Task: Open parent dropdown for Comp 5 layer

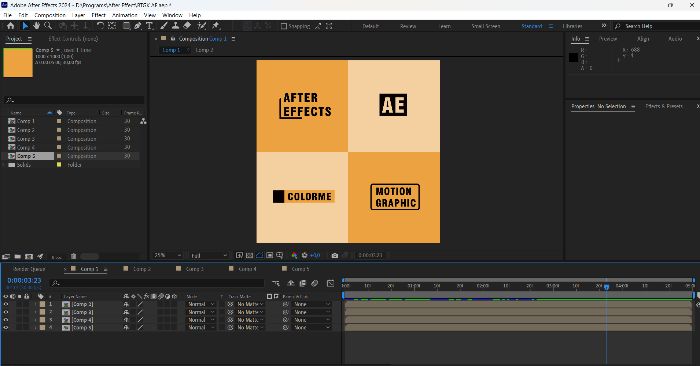Action: pyautogui.click(x=312, y=328)
